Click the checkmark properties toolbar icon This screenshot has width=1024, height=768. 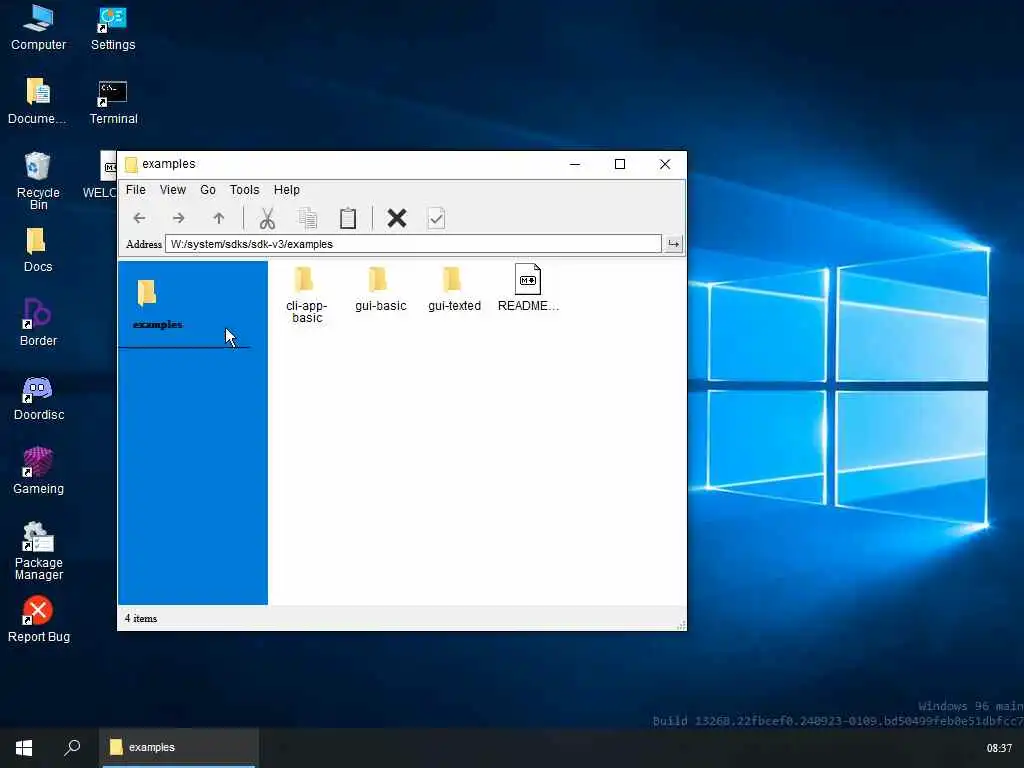(436, 218)
